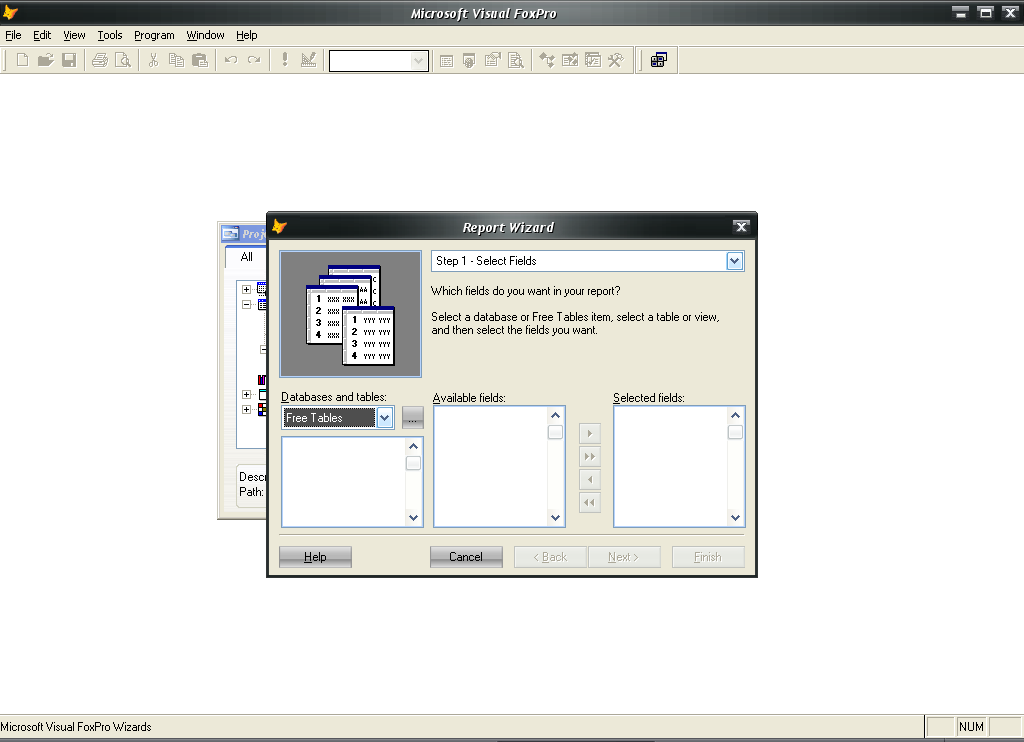
Task: Click the Project Manager window title icon
Action: (x=231, y=233)
